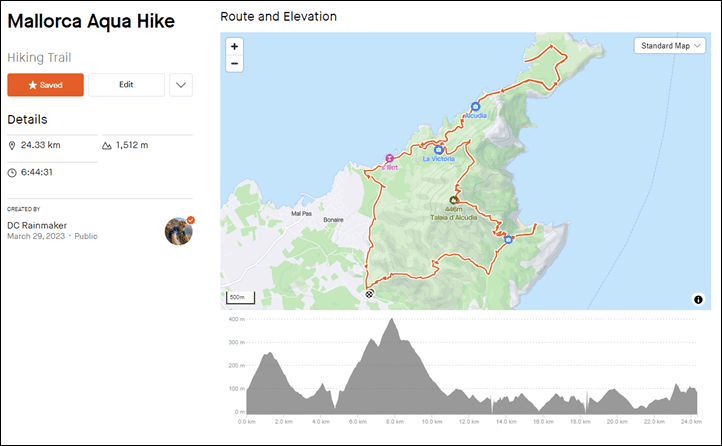Image resolution: width=722 pixels, height=446 pixels.
Task: Click the purple s'Illot marker
Action: point(390,158)
